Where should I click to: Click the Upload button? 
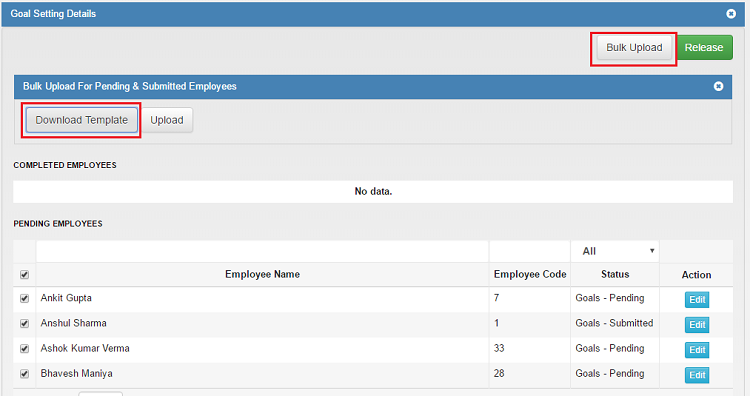[167, 120]
